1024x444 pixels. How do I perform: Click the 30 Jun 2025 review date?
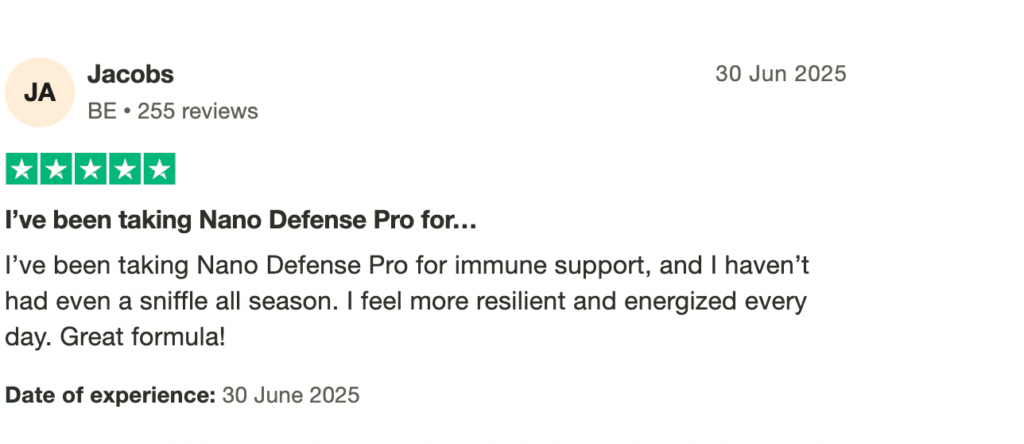780,74
